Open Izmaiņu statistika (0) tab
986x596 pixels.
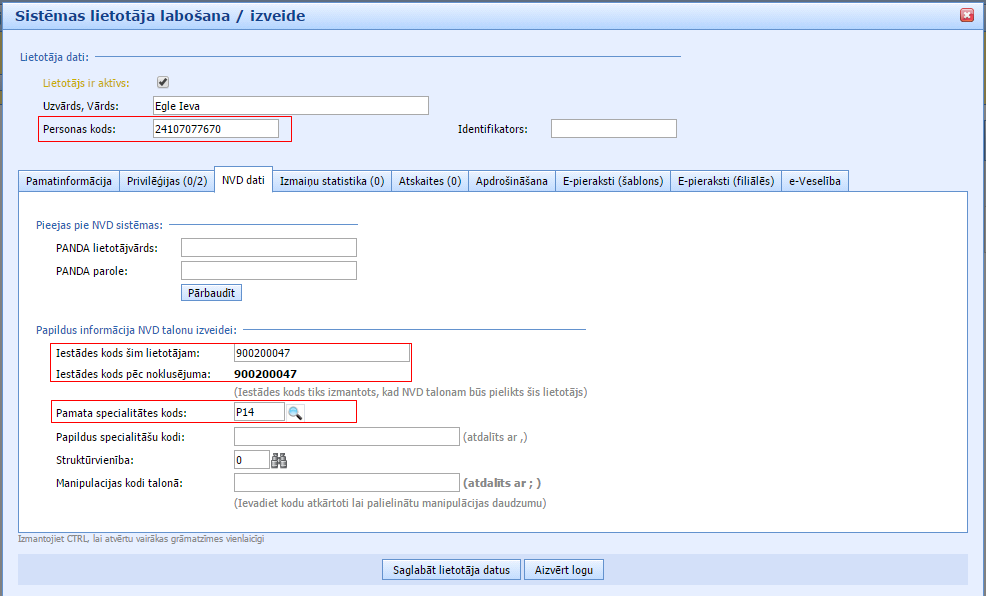(332, 181)
